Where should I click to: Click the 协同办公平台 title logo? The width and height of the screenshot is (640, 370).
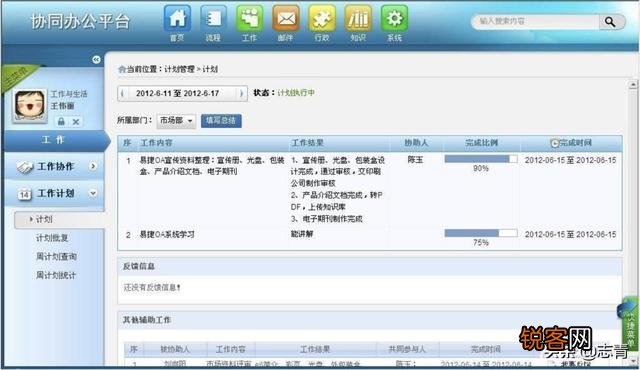point(80,21)
